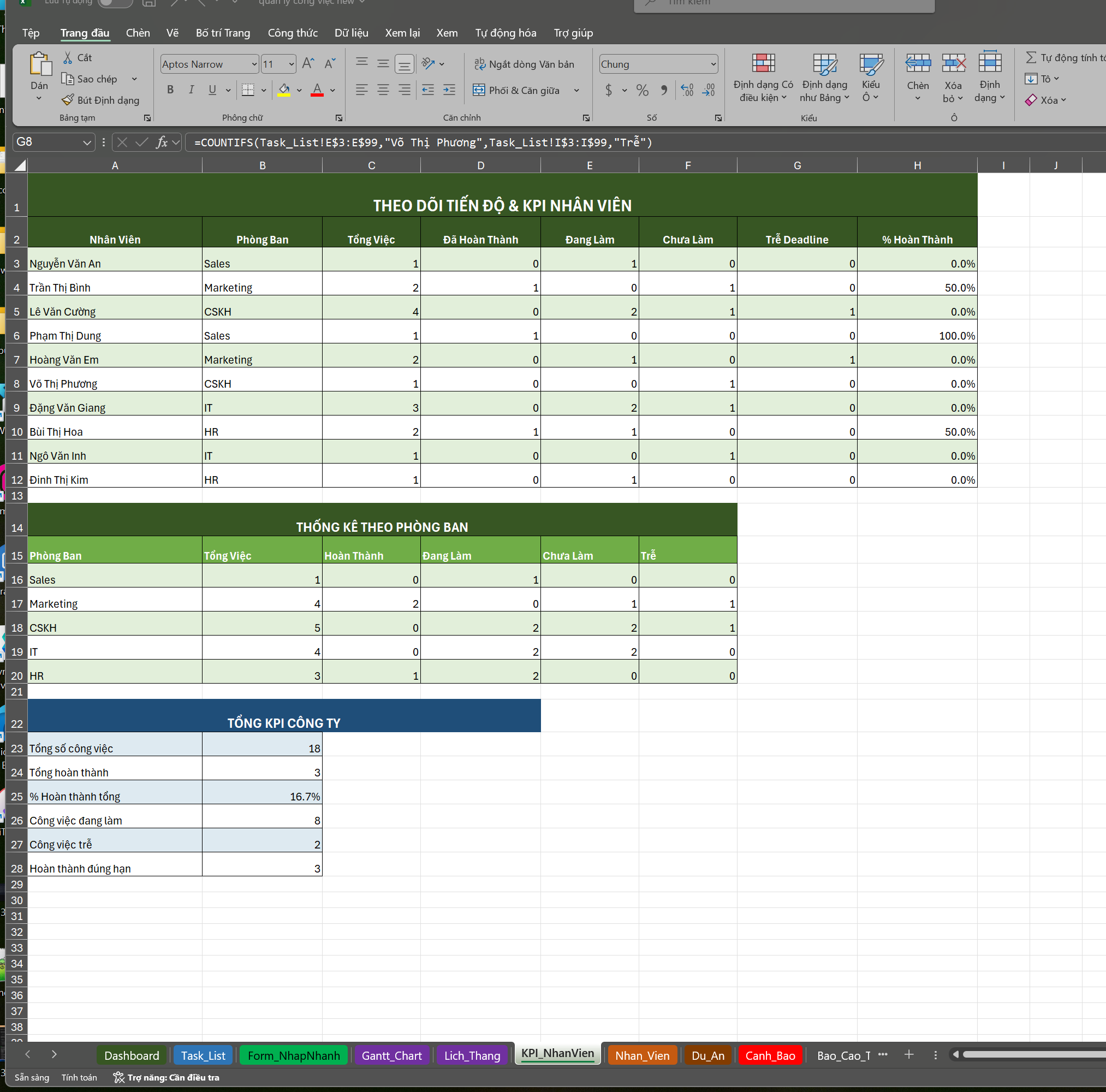Toggle Underline formatting
The image size is (1106, 1092).
212,90
